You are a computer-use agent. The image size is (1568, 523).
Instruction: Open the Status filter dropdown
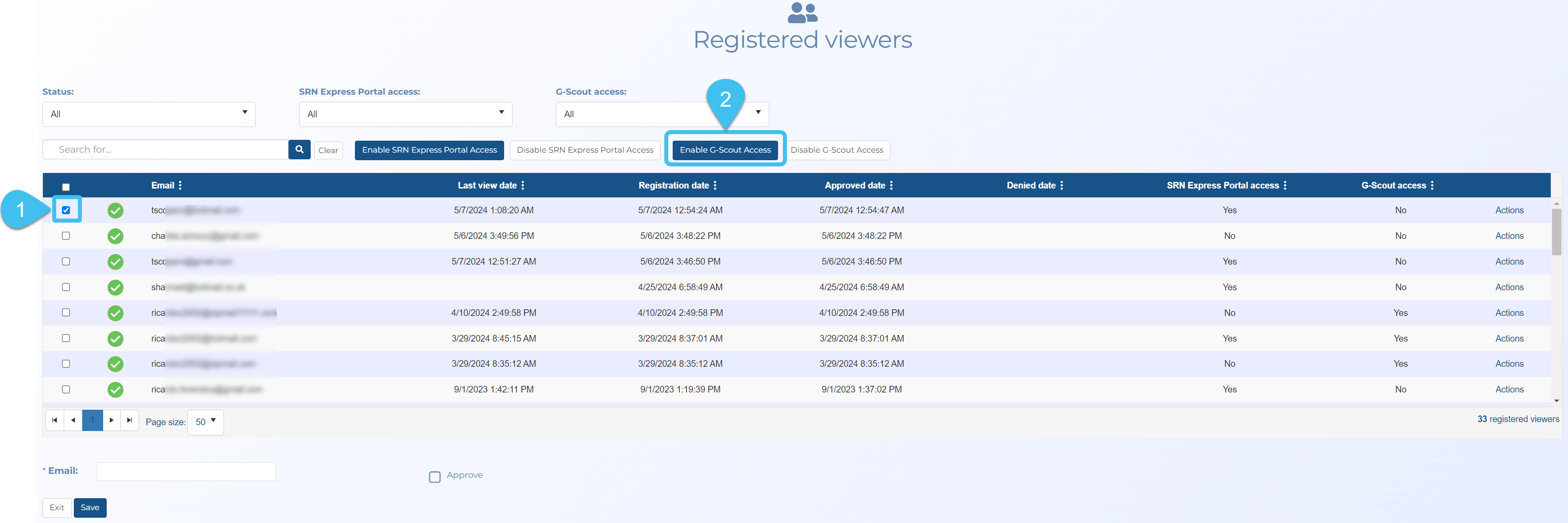click(149, 114)
